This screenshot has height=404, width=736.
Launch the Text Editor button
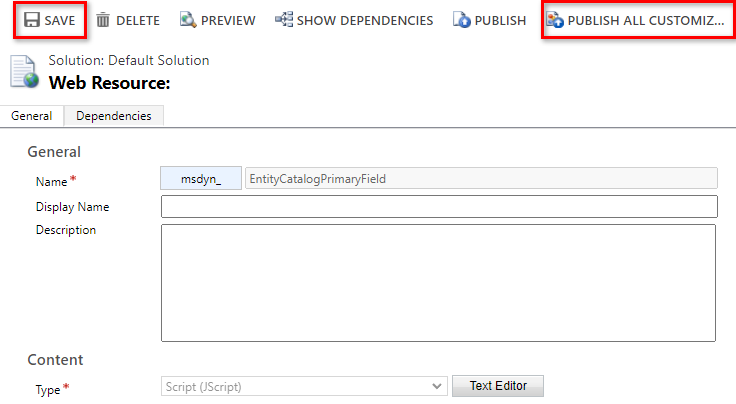[x=498, y=386]
